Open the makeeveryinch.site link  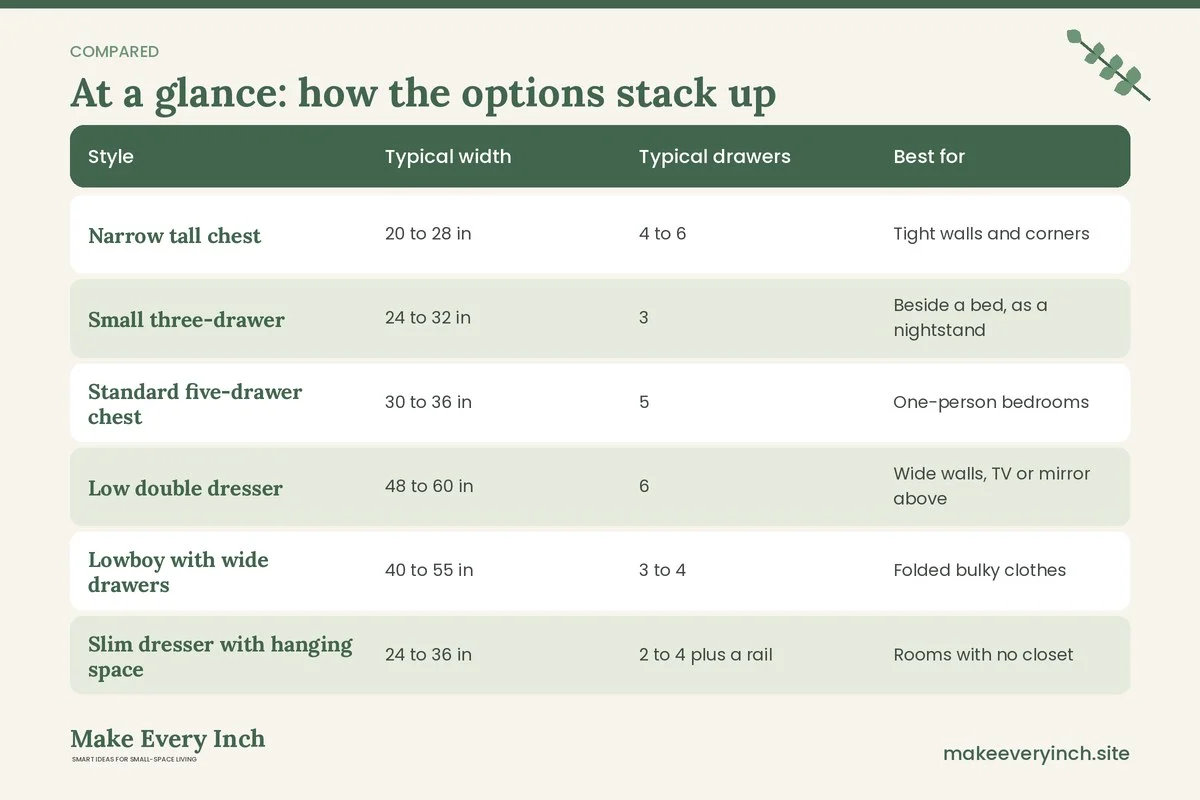coord(1036,753)
